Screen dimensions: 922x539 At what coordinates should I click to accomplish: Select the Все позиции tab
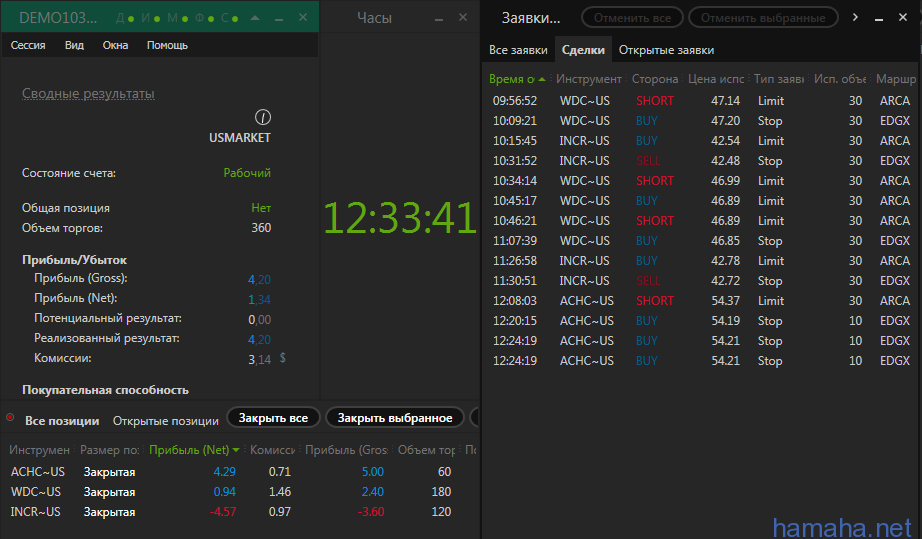pyautogui.click(x=62, y=421)
